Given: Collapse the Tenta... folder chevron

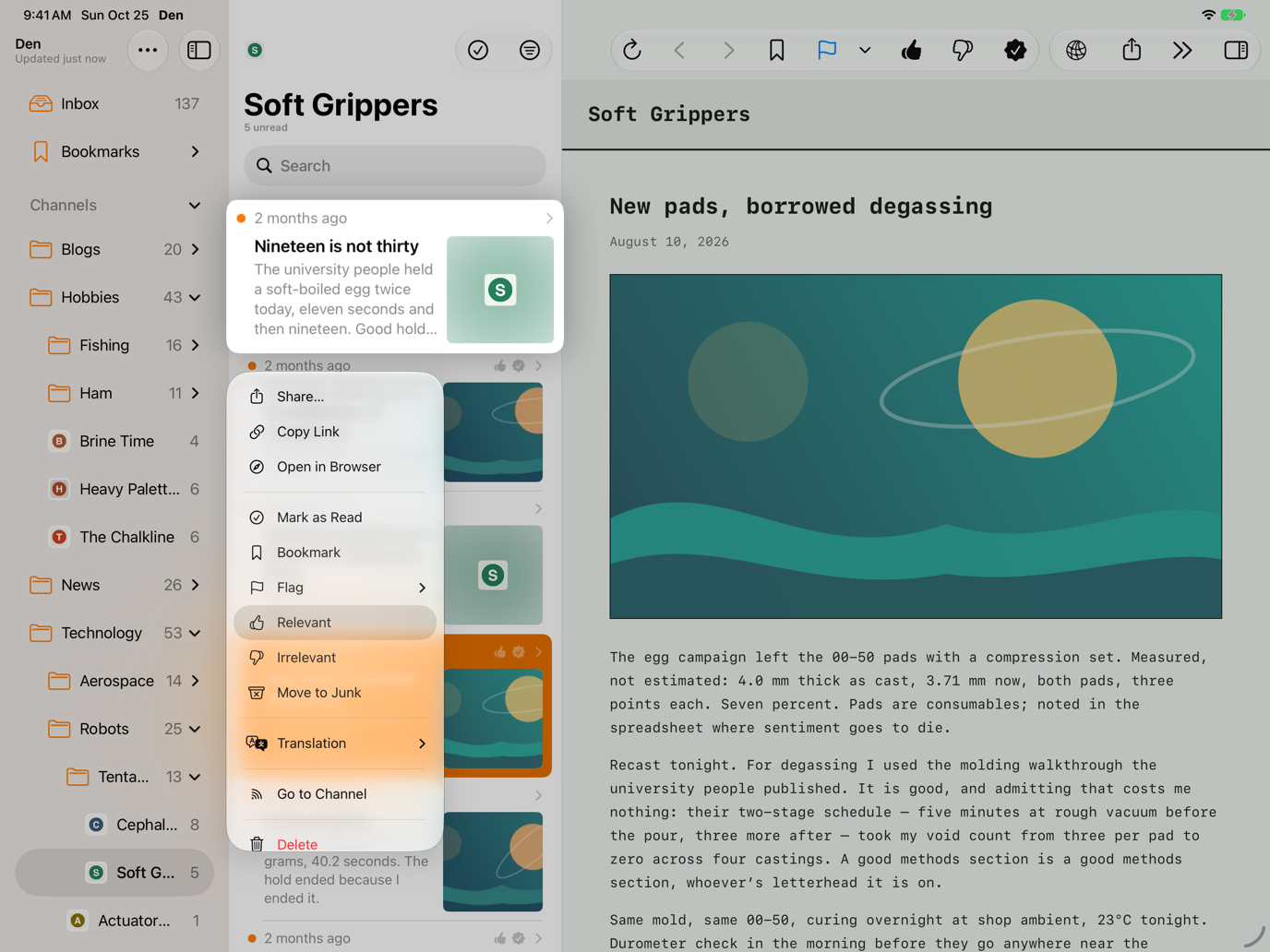Looking at the screenshot, I should pos(195,777).
